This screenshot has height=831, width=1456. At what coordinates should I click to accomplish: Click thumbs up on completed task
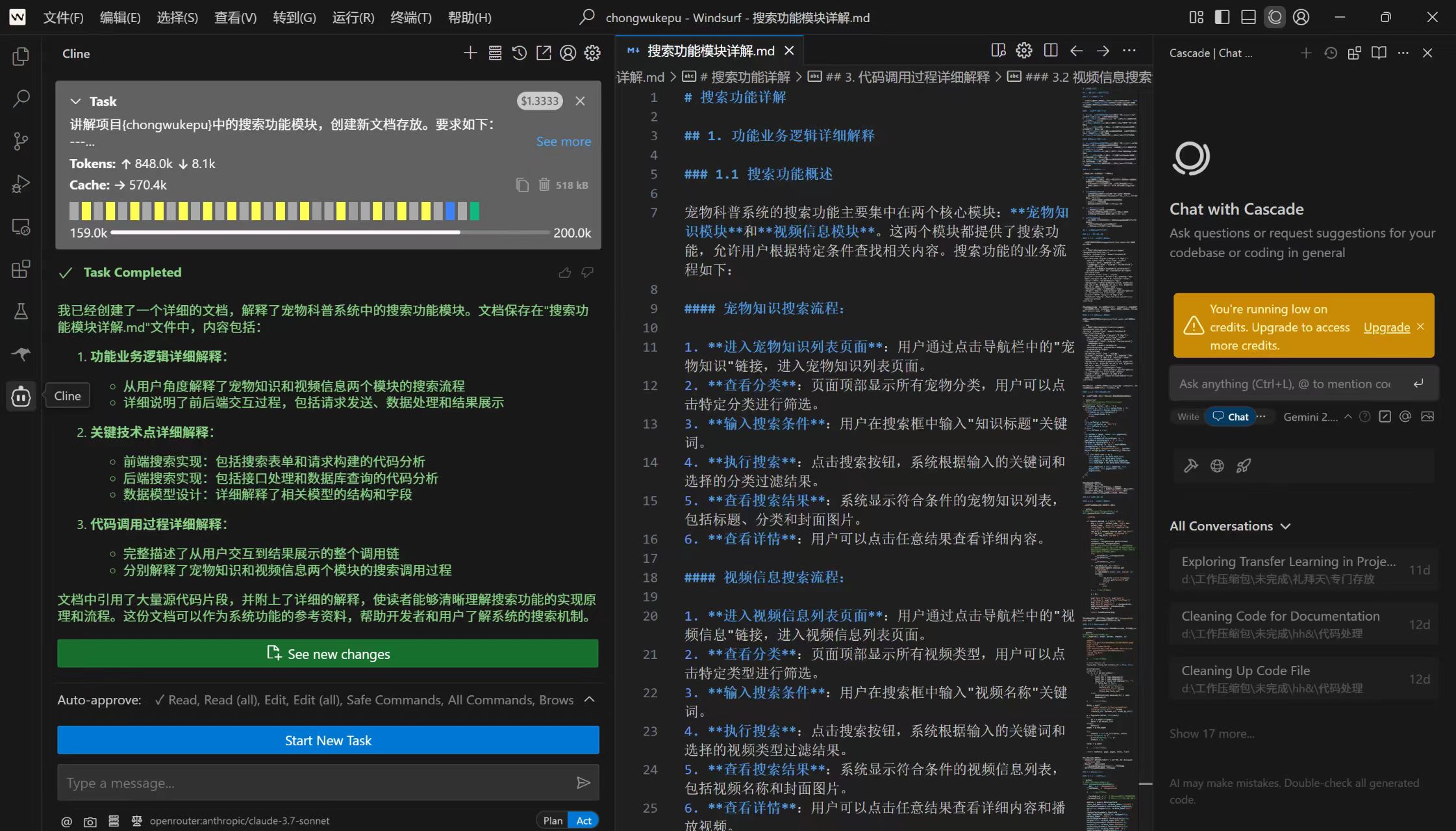[564, 273]
